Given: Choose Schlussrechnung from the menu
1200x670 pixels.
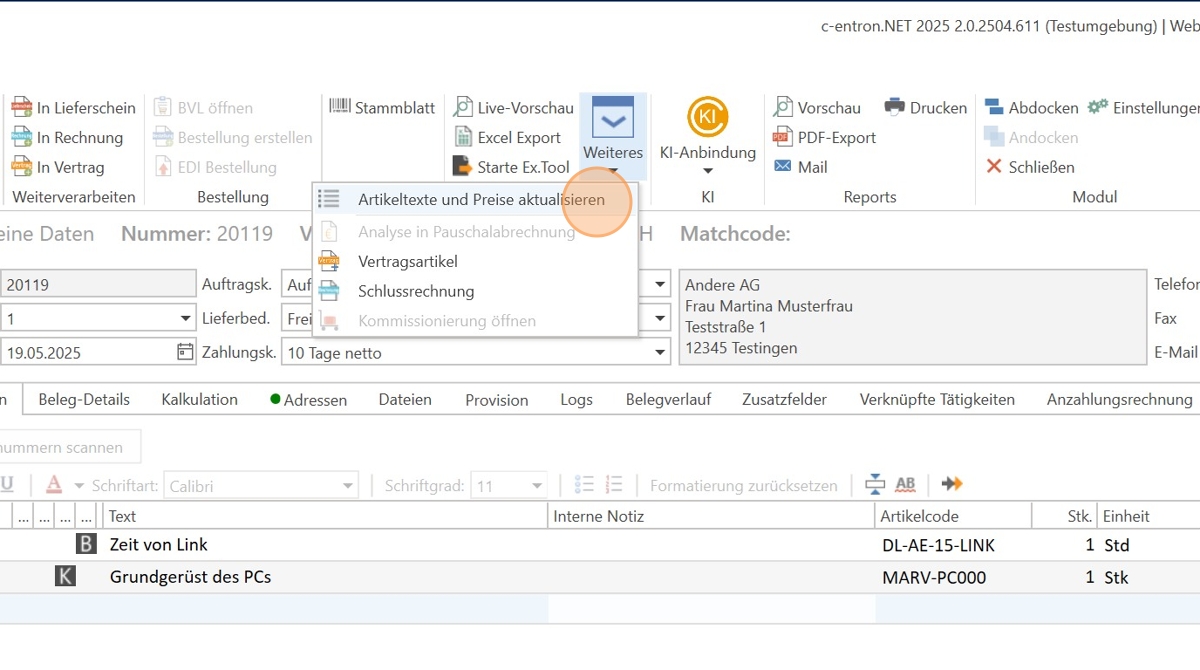Looking at the screenshot, I should [415, 291].
